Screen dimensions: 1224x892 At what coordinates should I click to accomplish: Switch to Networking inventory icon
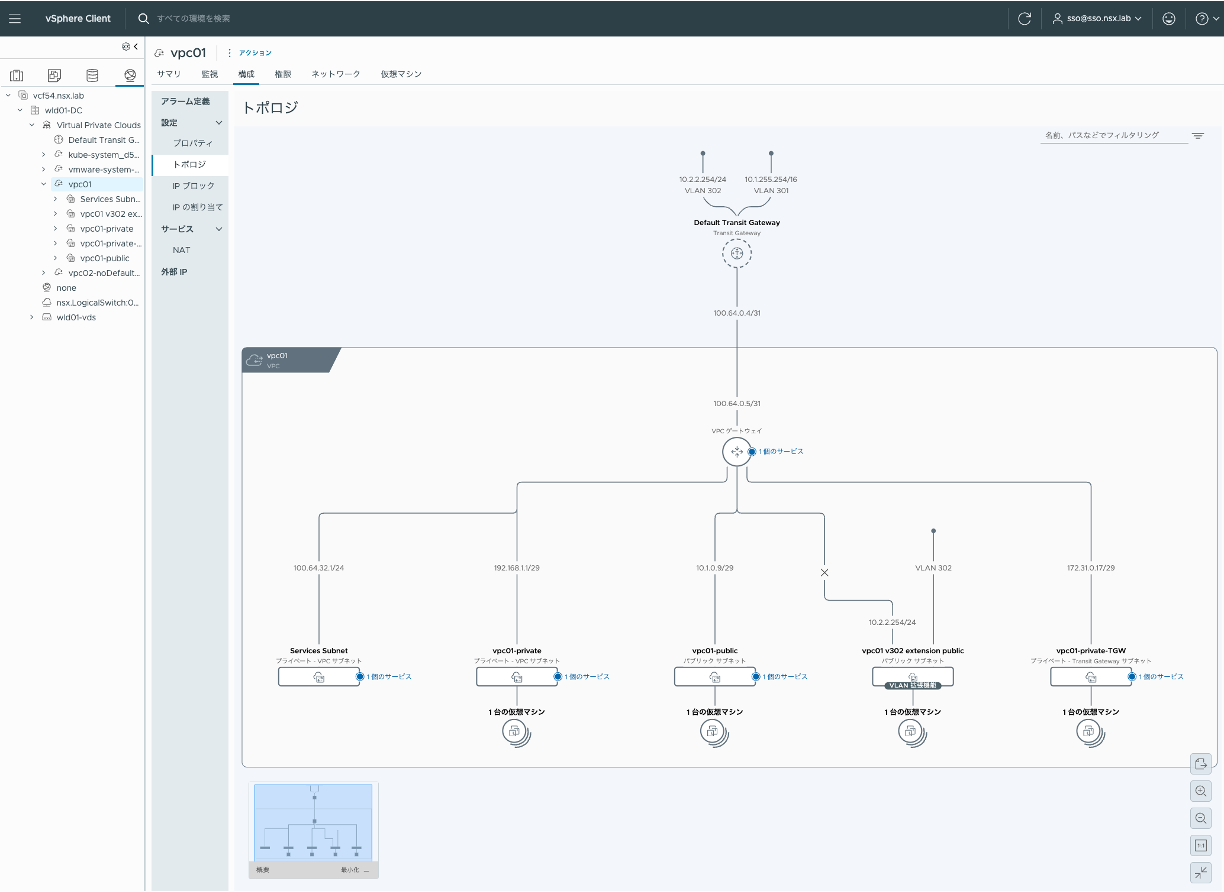coord(129,75)
